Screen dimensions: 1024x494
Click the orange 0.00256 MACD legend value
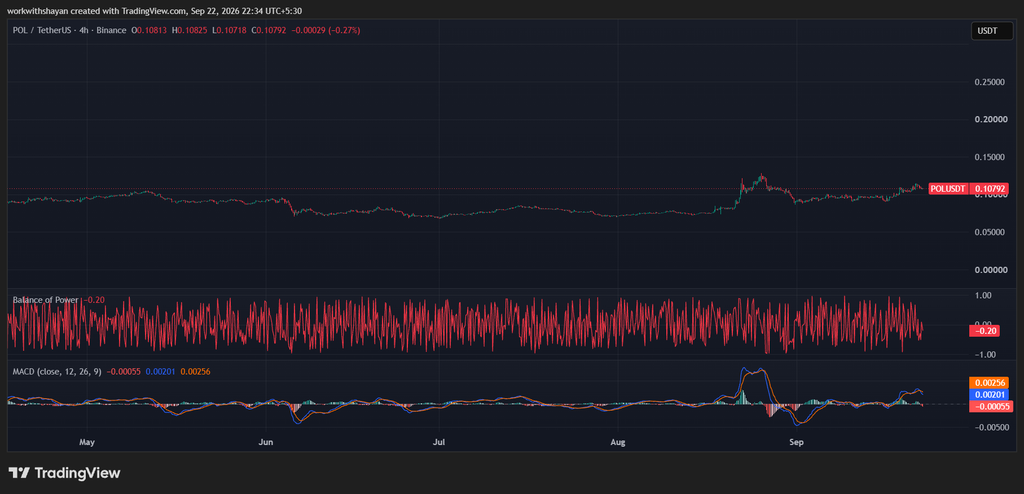pyautogui.click(x=195, y=371)
